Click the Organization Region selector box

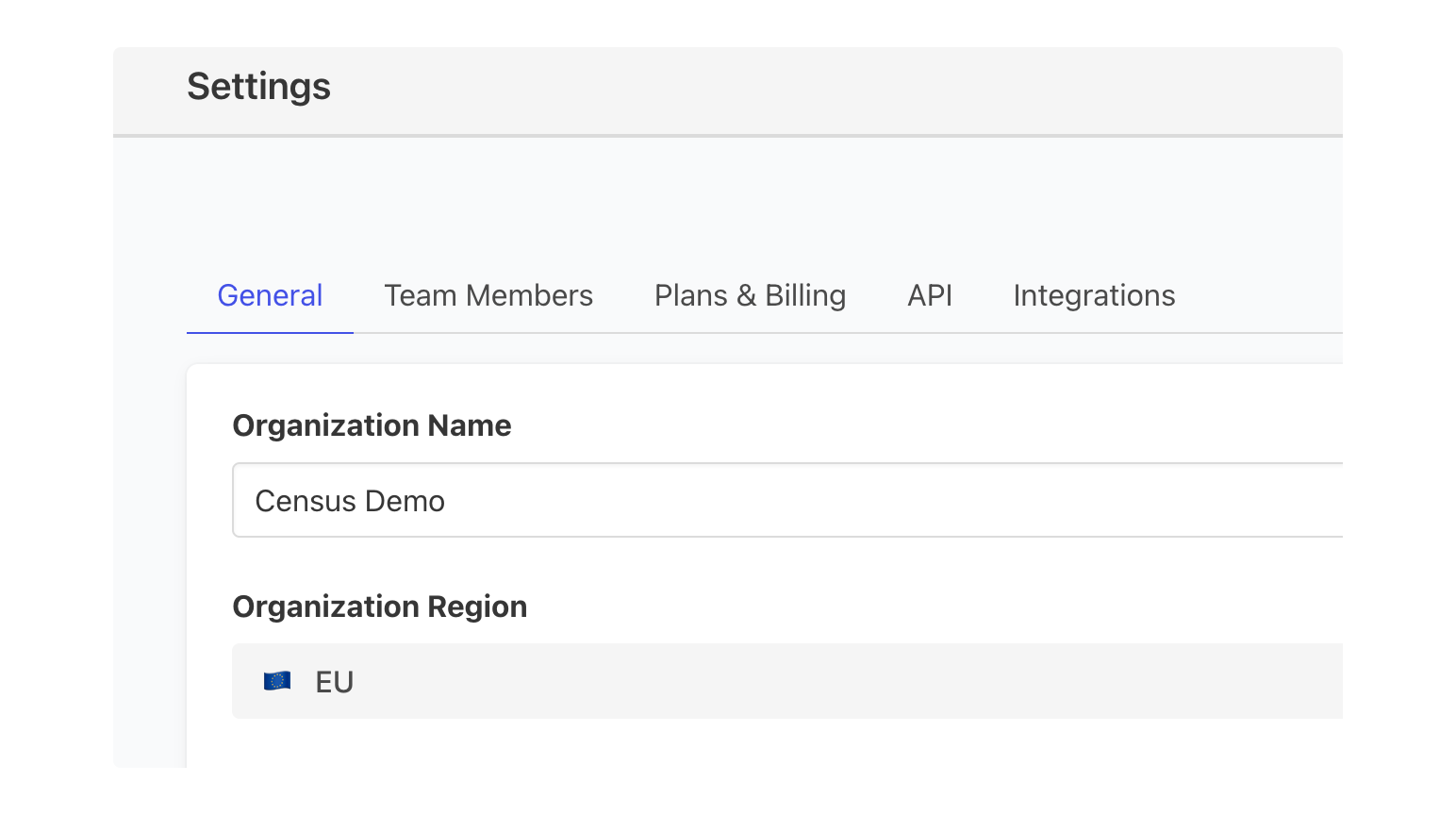click(x=786, y=681)
